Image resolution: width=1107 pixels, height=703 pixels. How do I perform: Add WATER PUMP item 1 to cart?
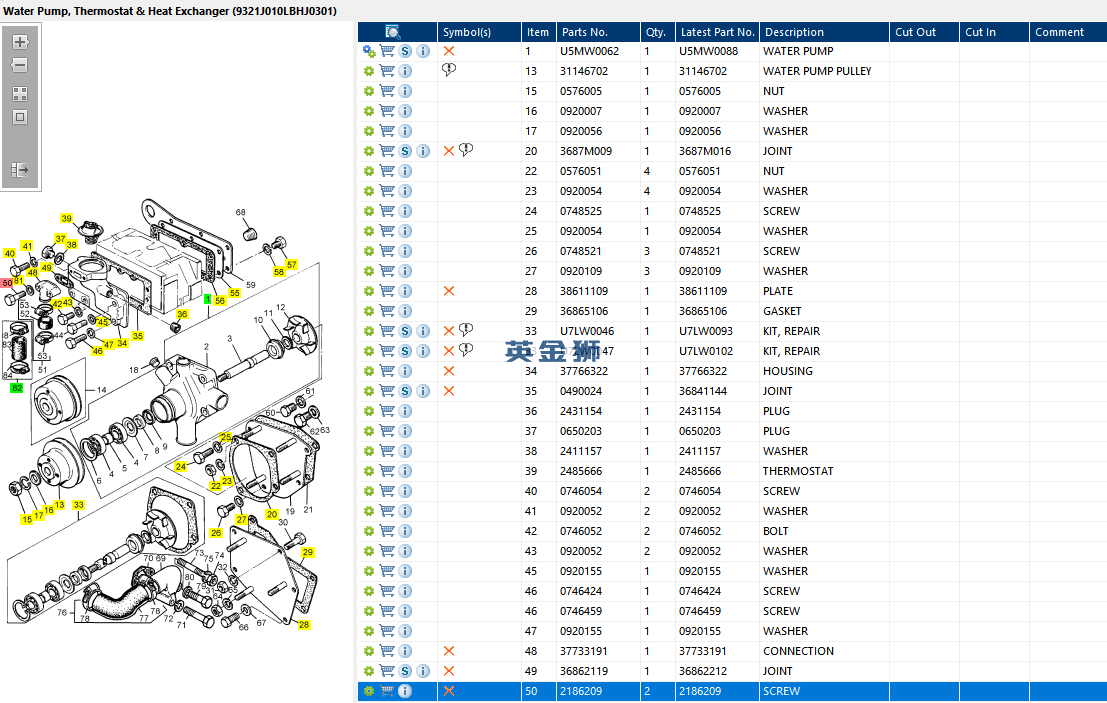point(387,51)
